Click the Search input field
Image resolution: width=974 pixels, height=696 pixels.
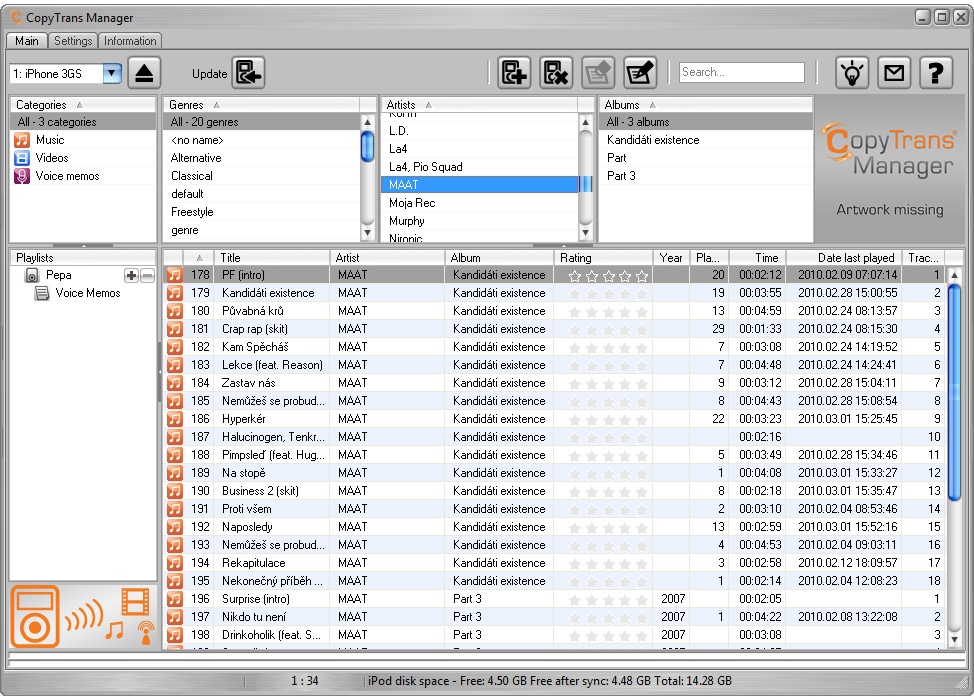742,72
